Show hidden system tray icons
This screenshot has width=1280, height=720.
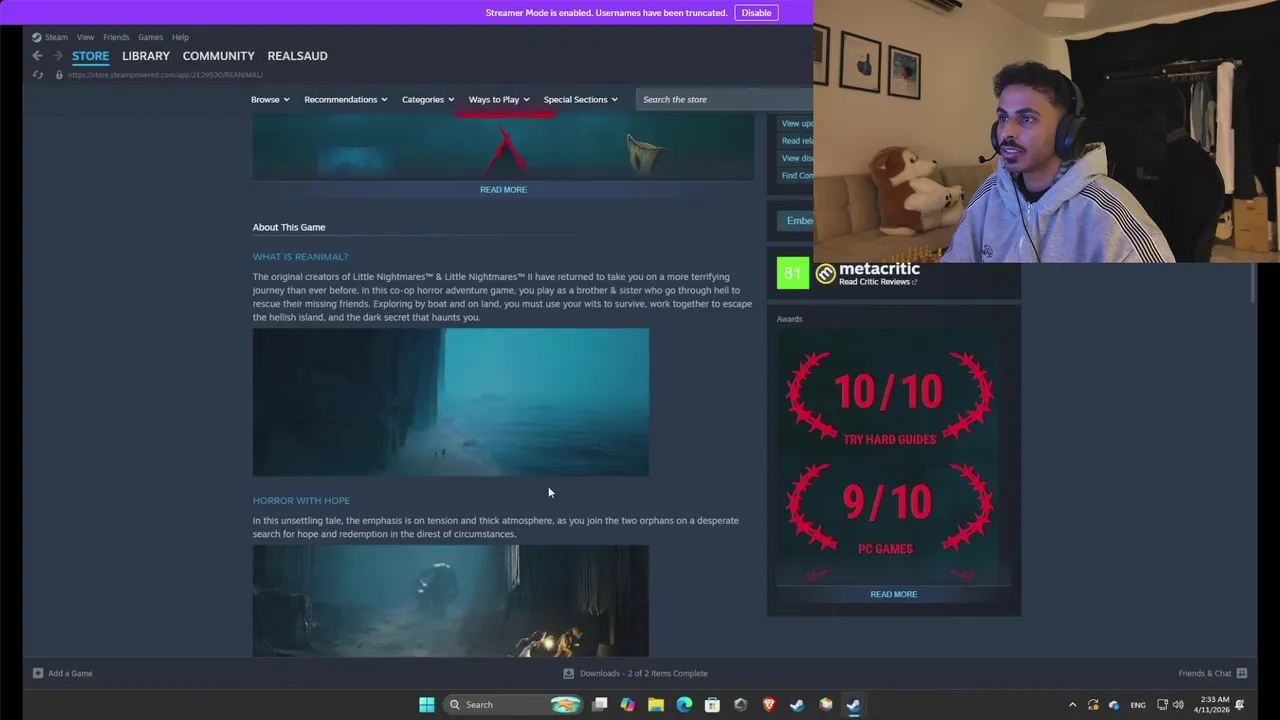pos(1072,705)
